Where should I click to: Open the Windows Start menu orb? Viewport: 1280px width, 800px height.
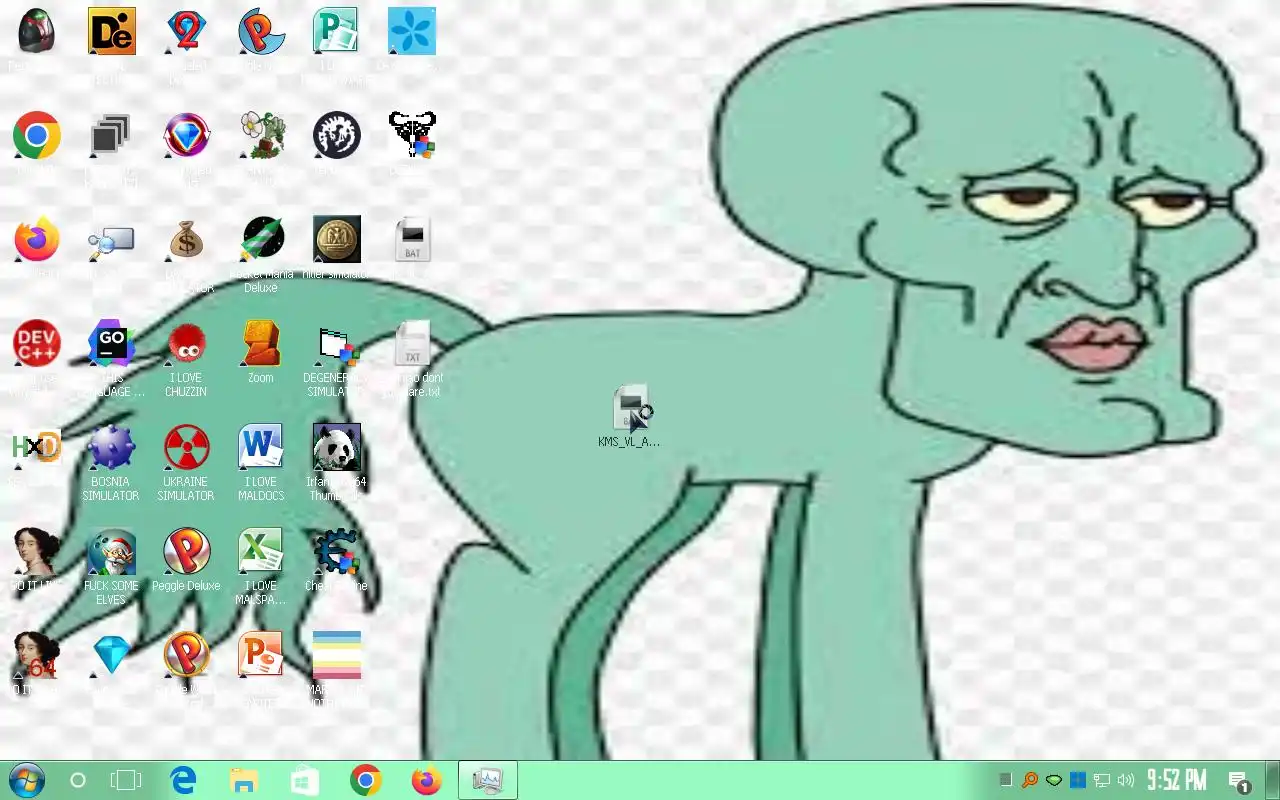(26, 780)
